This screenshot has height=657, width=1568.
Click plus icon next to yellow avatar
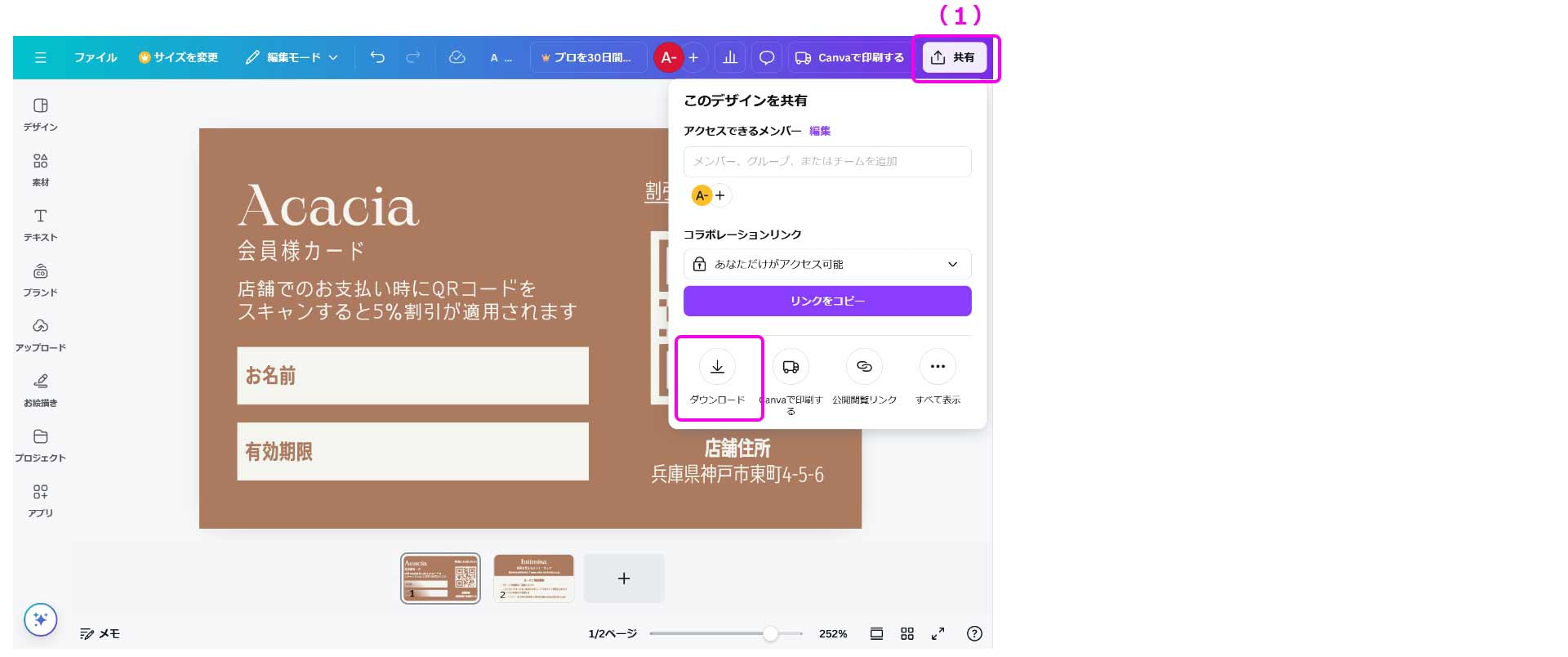coord(720,195)
